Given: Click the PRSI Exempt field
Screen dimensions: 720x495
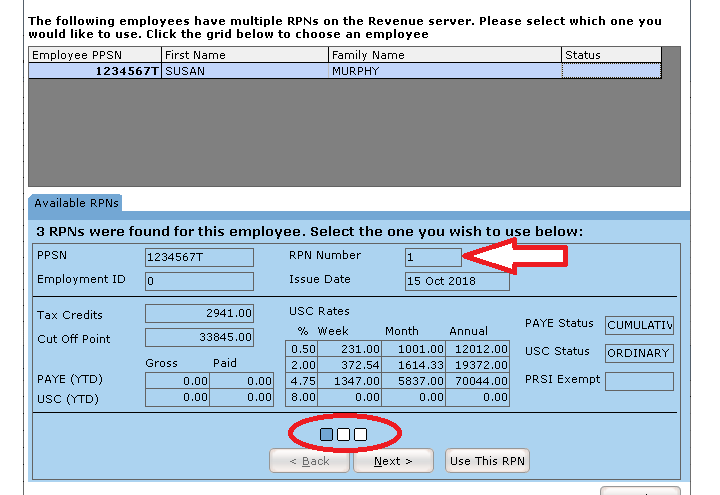Looking at the screenshot, I should coord(639,381).
